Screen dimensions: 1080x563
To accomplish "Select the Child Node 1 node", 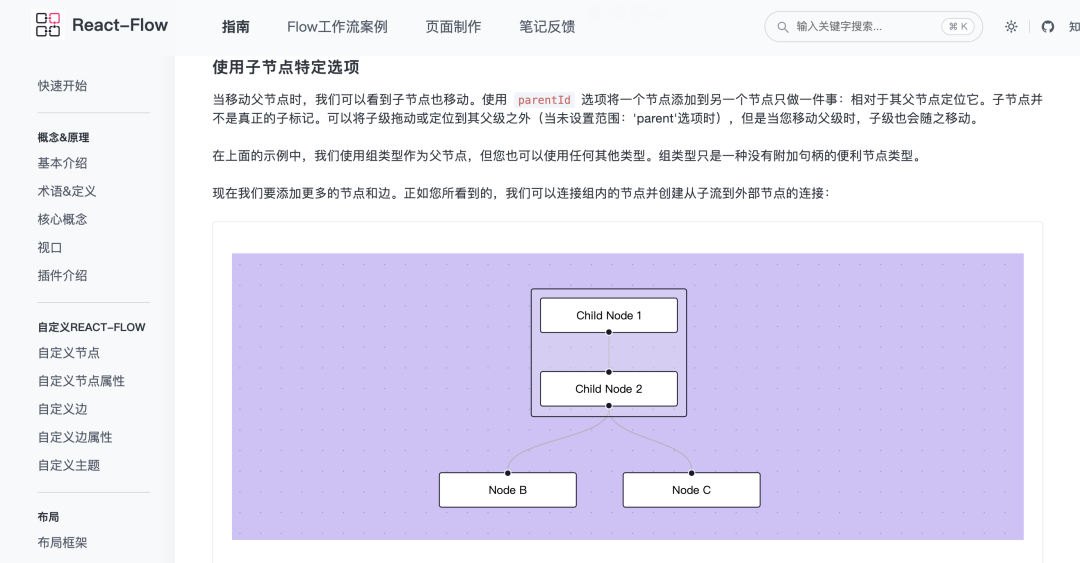I will 609,316.
